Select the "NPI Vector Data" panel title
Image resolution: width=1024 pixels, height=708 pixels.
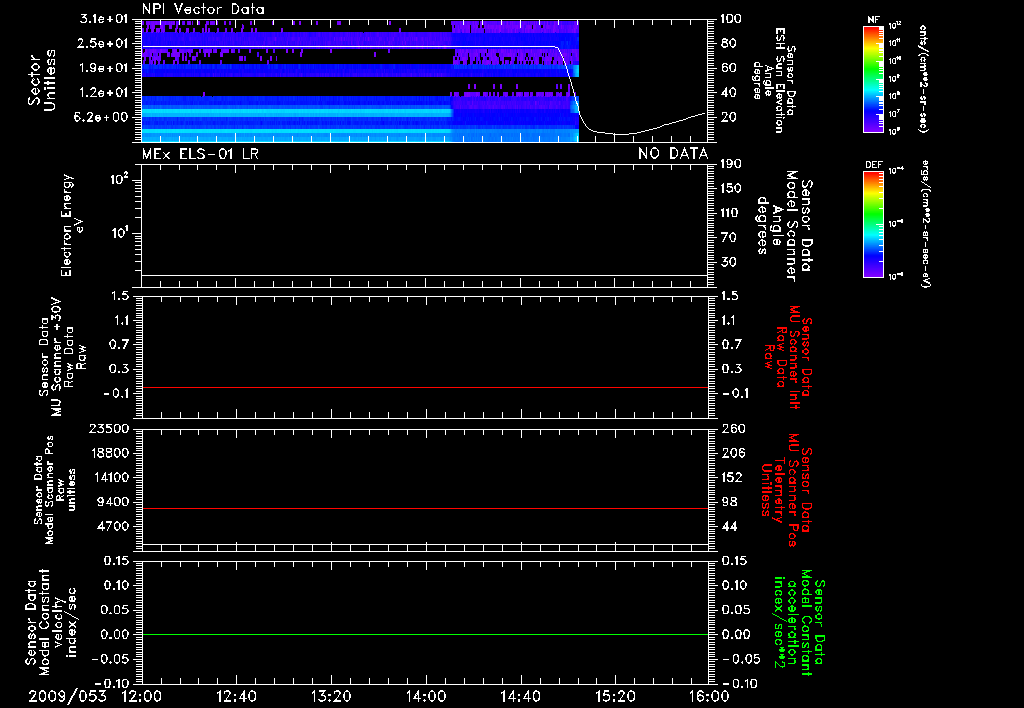pyautogui.click(x=203, y=9)
